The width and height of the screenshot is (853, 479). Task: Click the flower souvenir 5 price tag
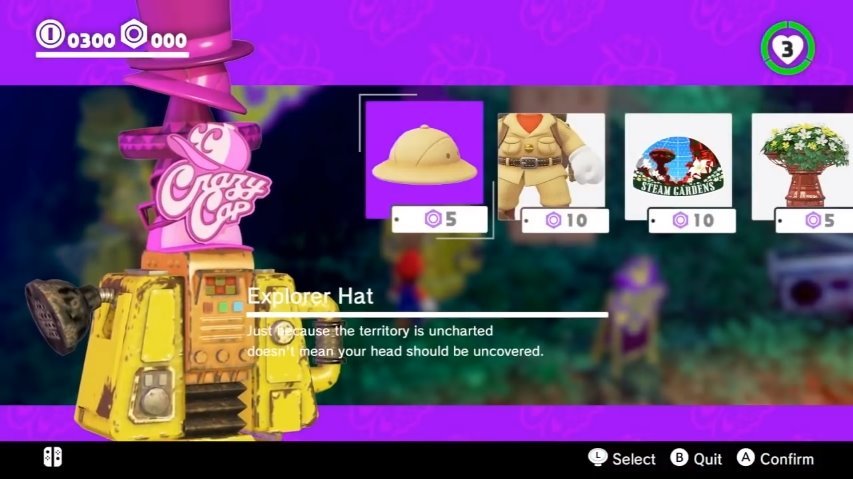click(x=814, y=221)
